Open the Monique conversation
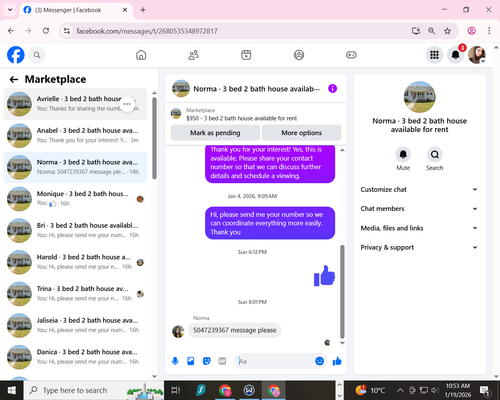 click(75, 198)
